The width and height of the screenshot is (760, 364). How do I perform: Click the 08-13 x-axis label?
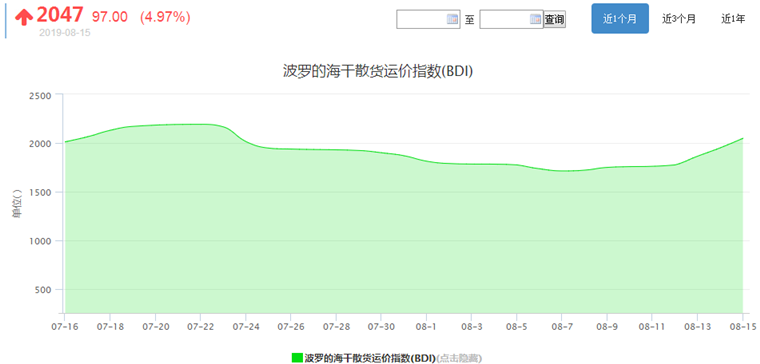[x=697, y=327]
